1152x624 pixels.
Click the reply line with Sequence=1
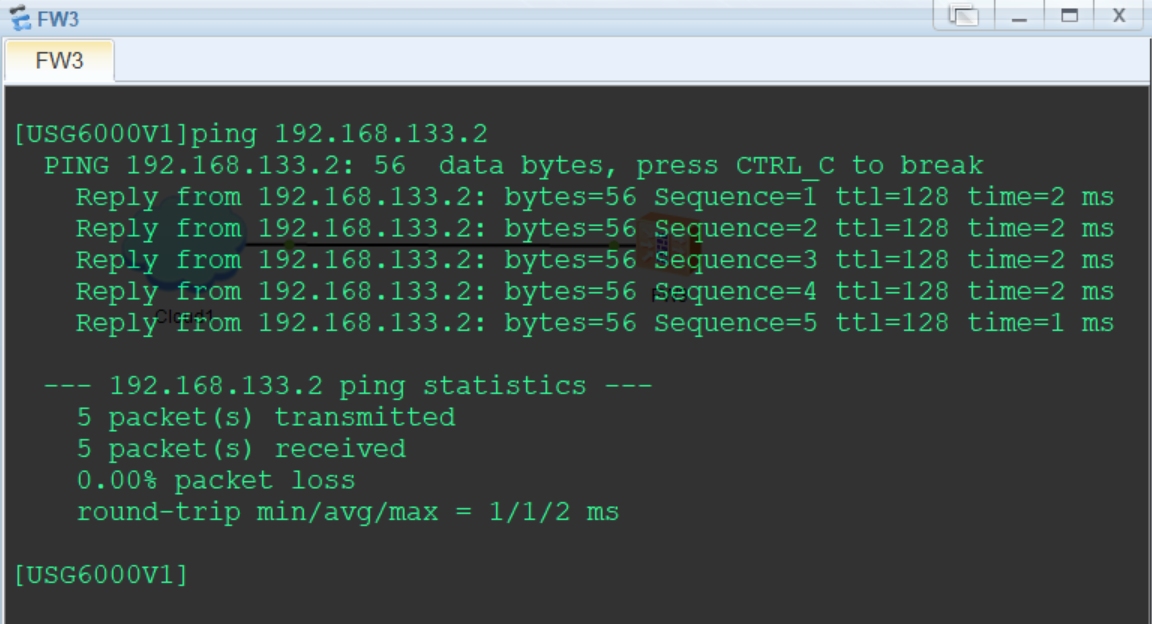coord(594,197)
